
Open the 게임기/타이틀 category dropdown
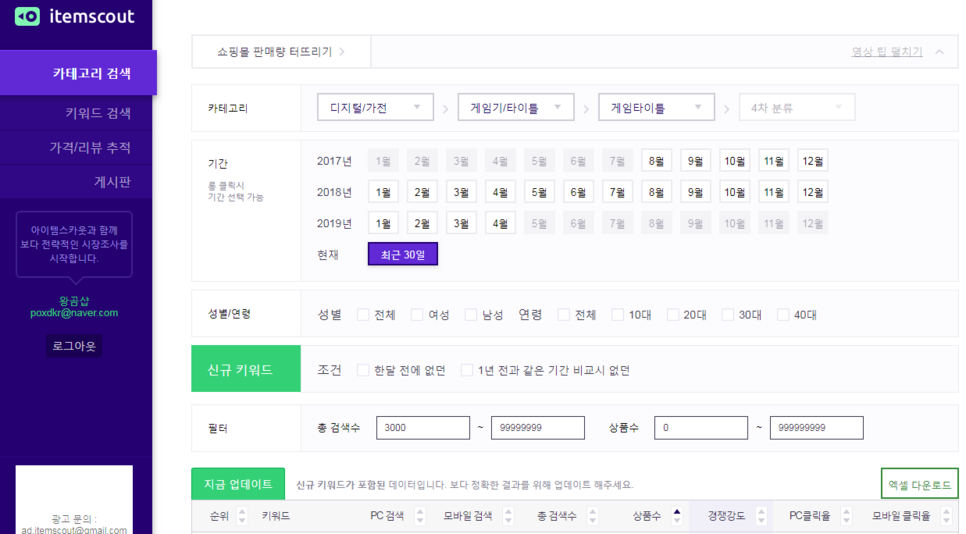click(x=516, y=108)
